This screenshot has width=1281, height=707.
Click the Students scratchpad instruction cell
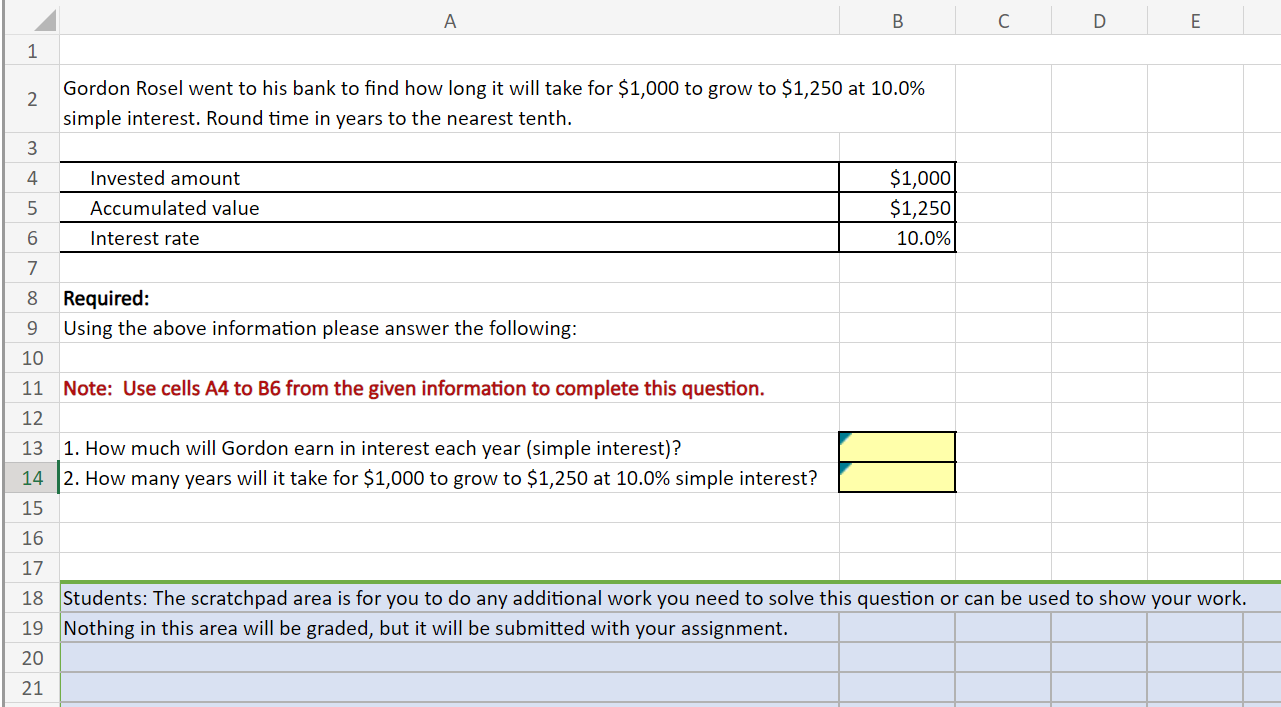click(x=450, y=597)
